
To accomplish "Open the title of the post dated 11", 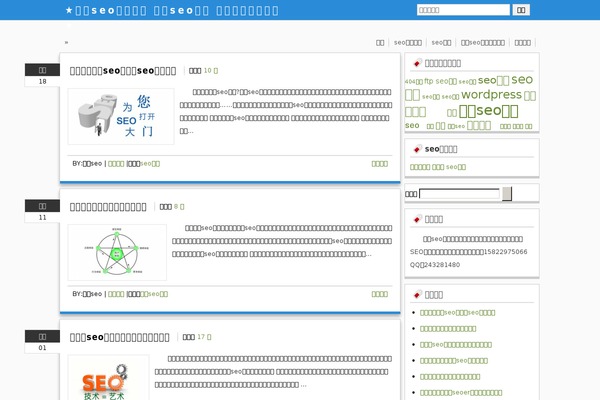I will point(108,207).
